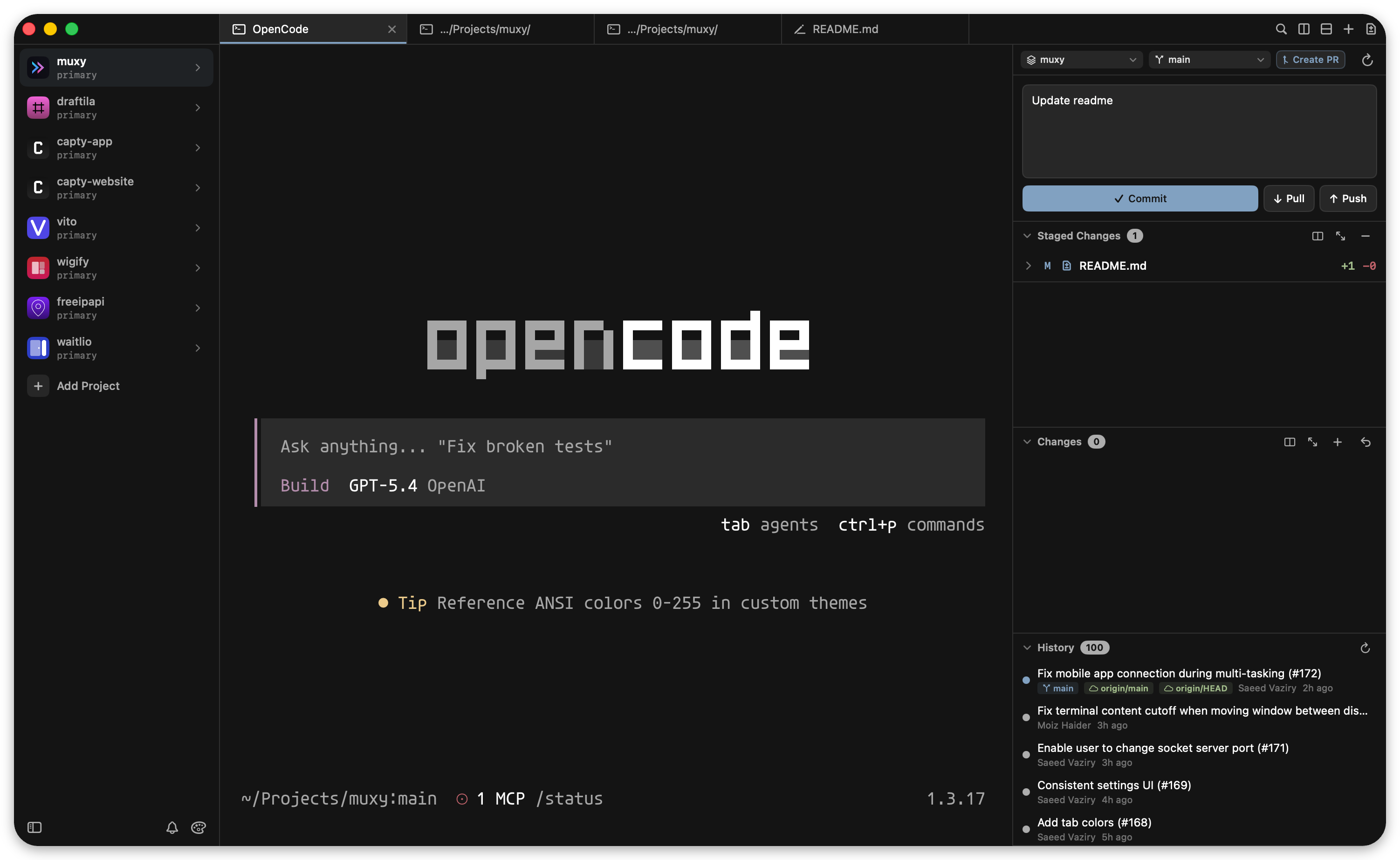Image resolution: width=1400 pixels, height=860 pixels.
Task: Expand the waitlio project chevron
Action: 198,348
